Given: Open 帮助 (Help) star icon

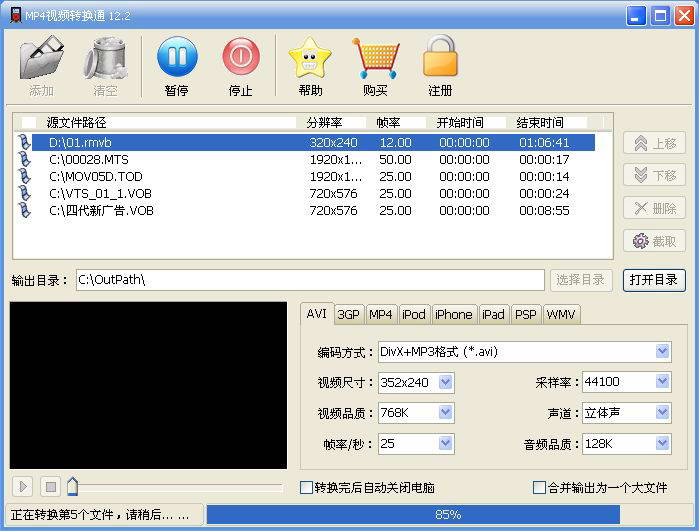Looking at the screenshot, I should (x=310, y=58).
